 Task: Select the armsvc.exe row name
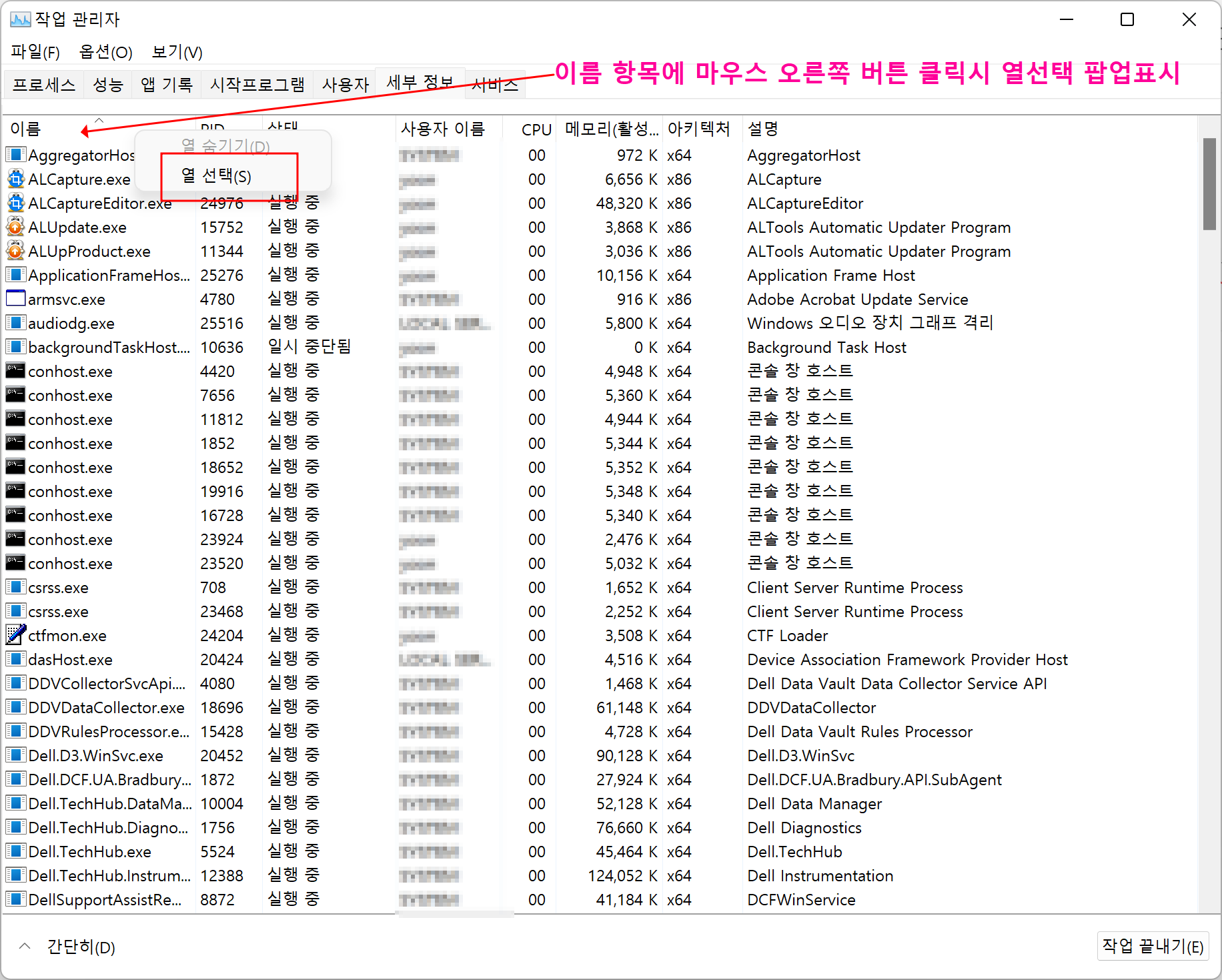click(x=67, y=300)
